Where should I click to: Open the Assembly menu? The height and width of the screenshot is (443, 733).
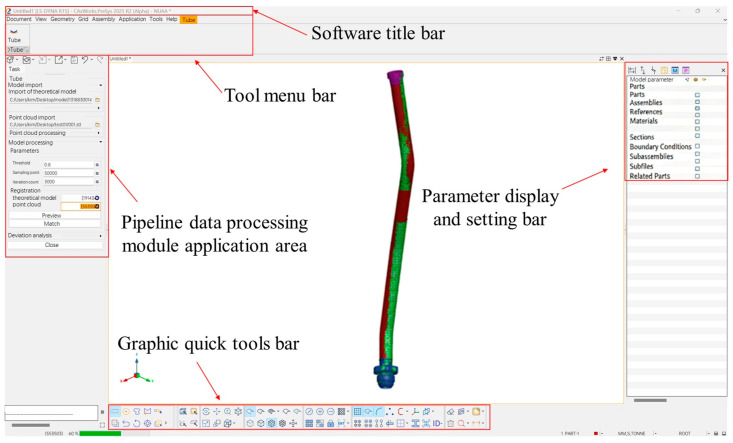click(103, 19)
